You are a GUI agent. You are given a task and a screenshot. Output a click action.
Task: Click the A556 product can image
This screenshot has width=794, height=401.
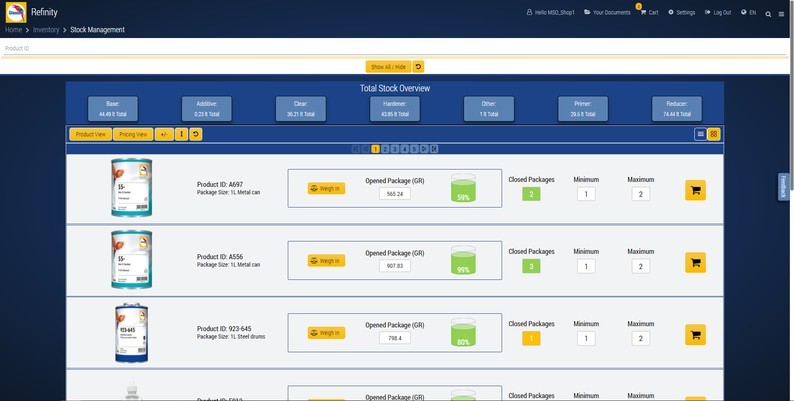pos(132,260)
